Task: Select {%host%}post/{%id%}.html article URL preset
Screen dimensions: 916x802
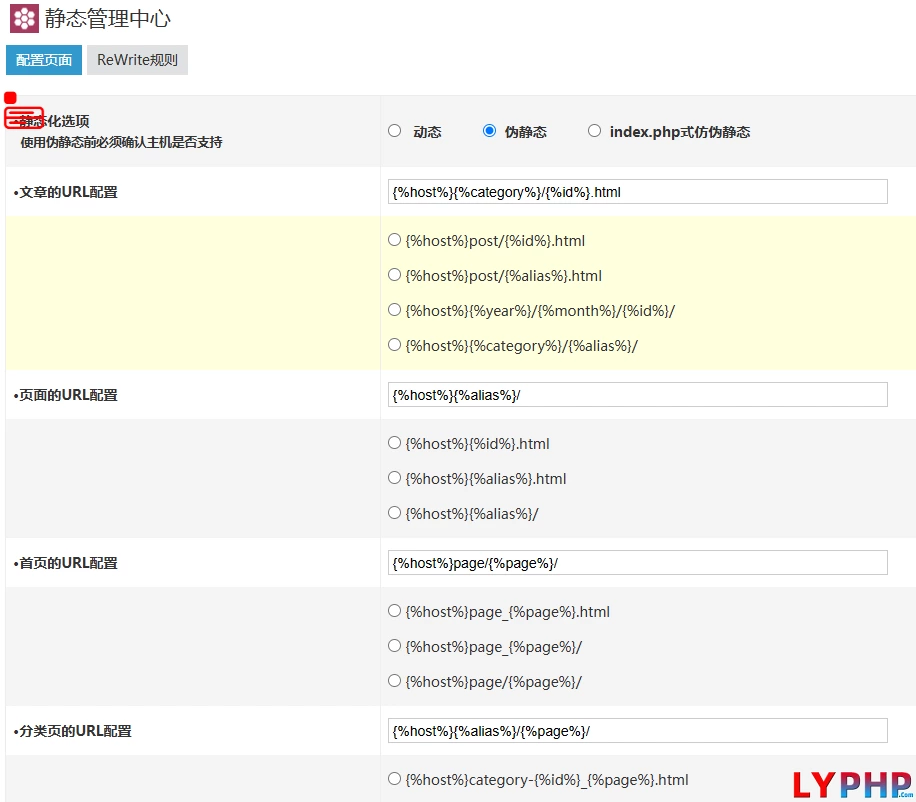Action: [x=394, y=240]
